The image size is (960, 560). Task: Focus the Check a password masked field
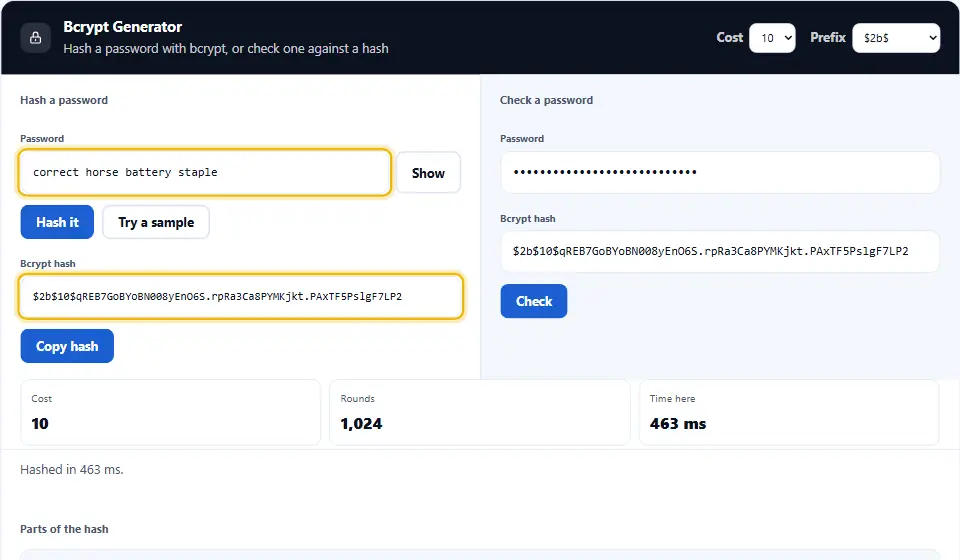coord(719,173)
